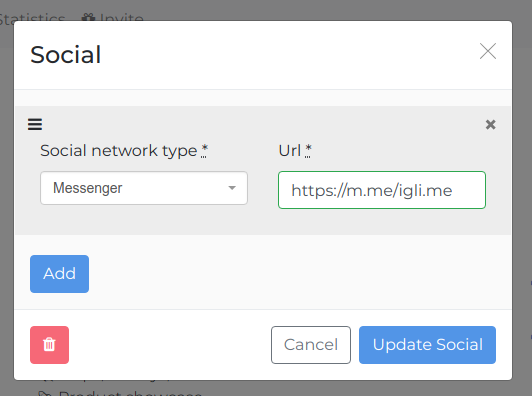Open the Messenger network type dropdown

click(x=144, y=188)
